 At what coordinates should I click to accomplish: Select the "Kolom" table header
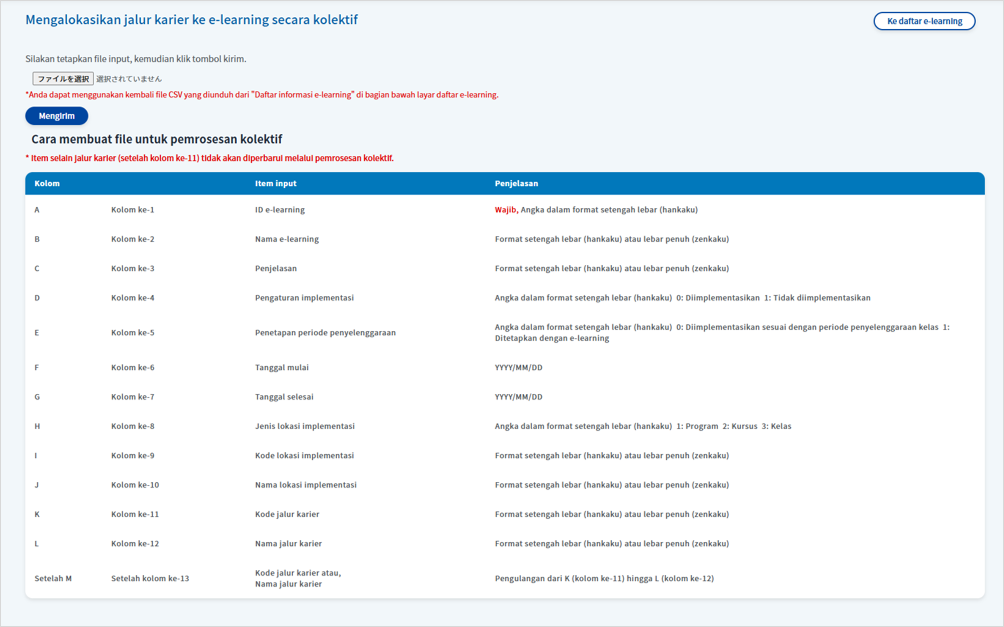click(x=47, y=184)
